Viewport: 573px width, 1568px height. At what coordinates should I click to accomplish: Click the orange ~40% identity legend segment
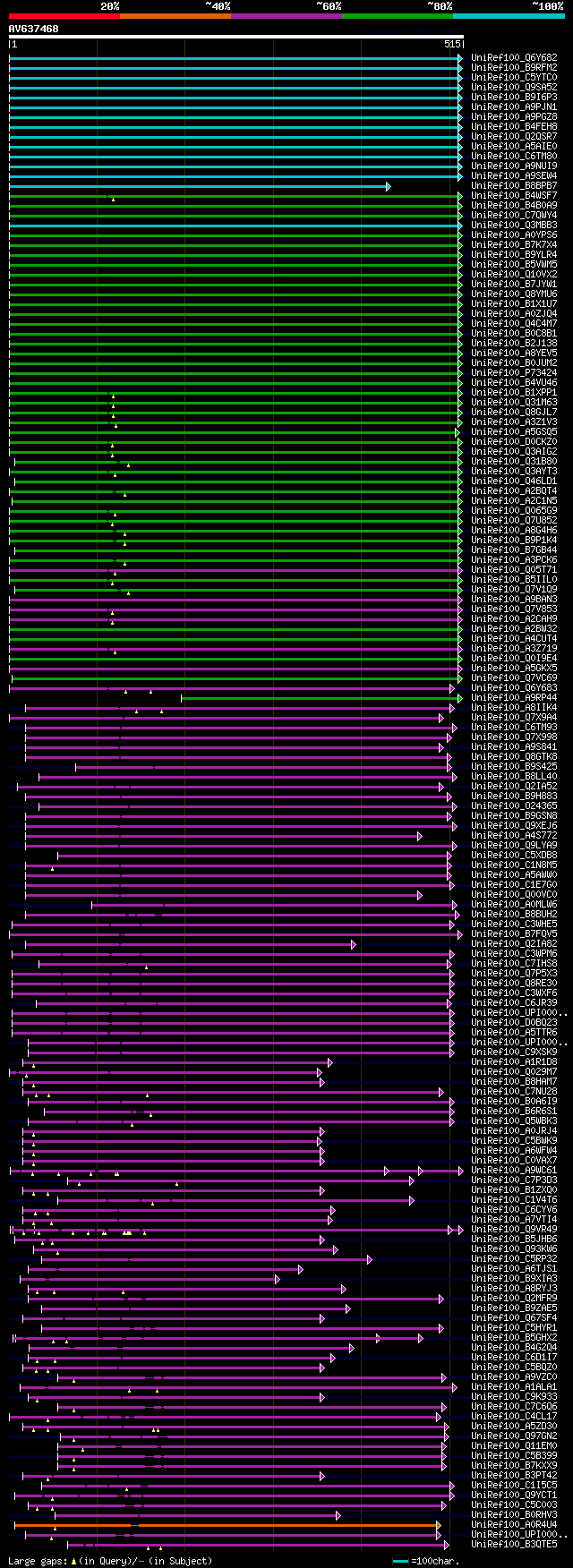[x=175, y=16]
